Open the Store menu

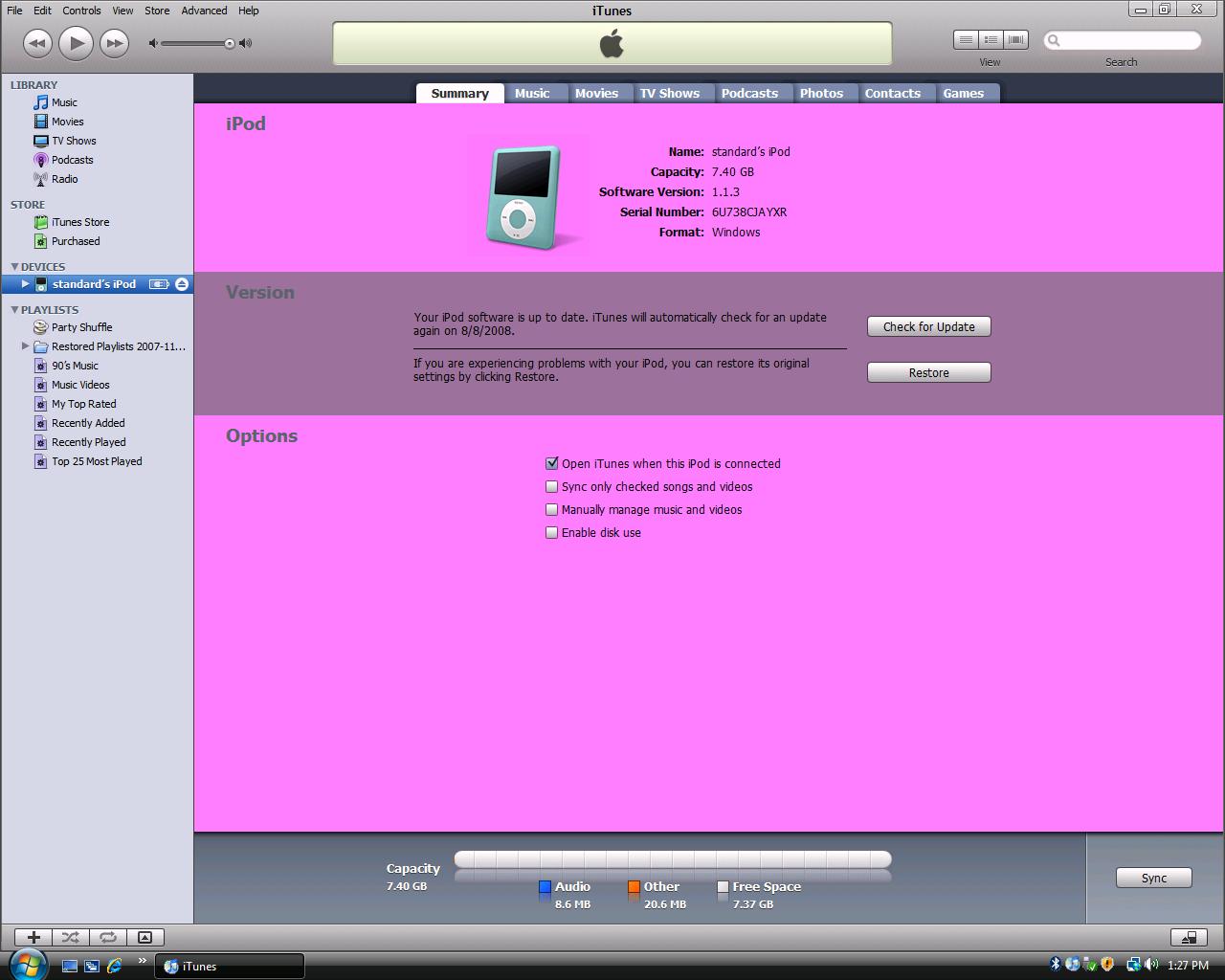(x=157, y=11)
